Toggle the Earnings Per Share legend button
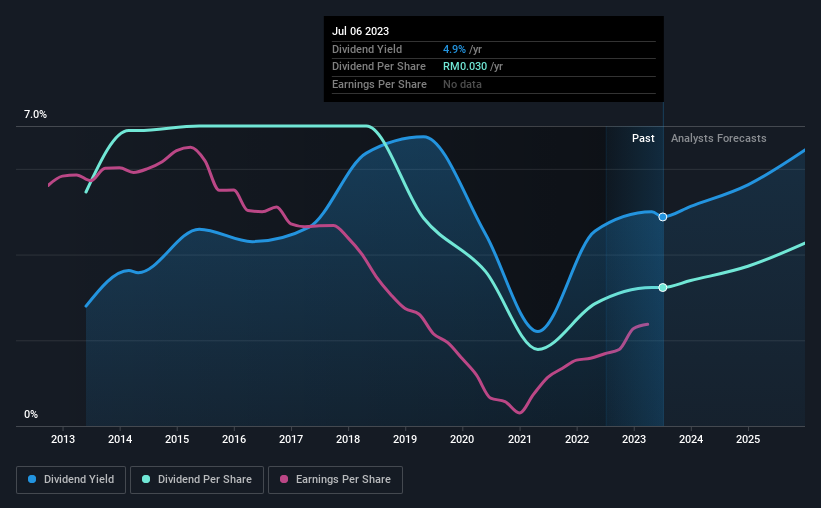821x508 pixels. click(335, 480)
